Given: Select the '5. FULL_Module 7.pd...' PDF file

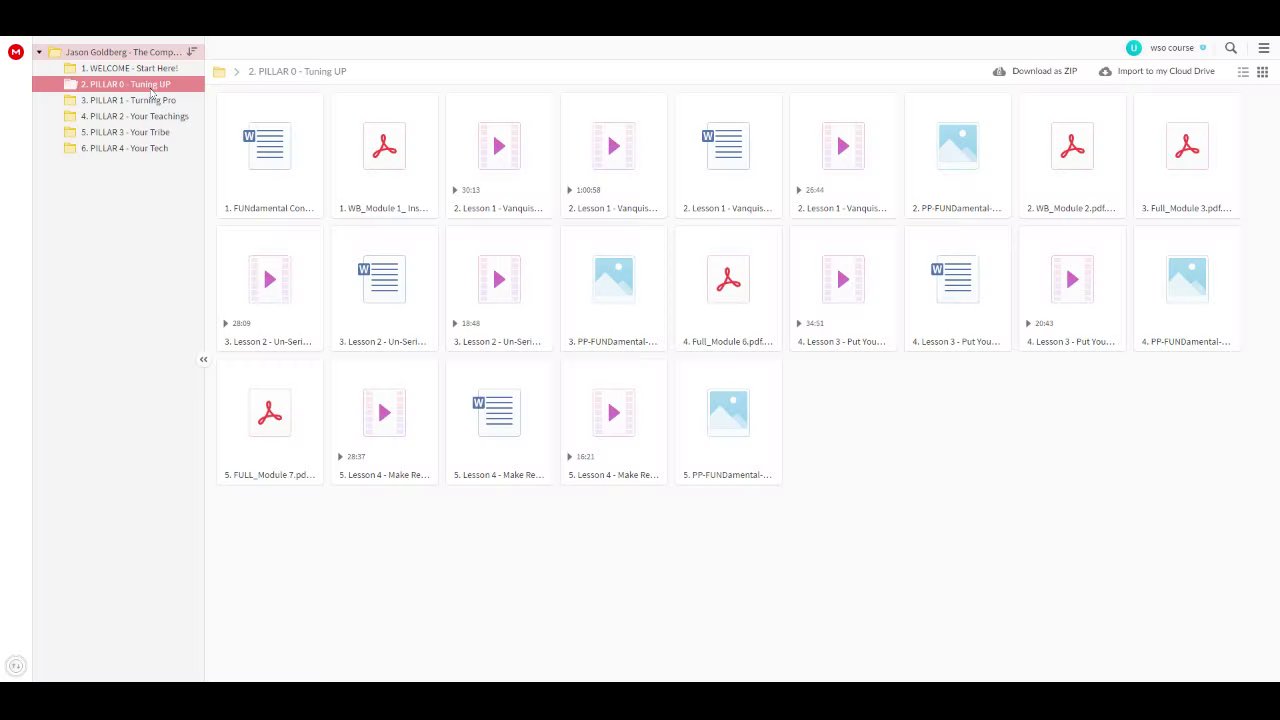Looking at the screenshot, I should pos(269,424).
